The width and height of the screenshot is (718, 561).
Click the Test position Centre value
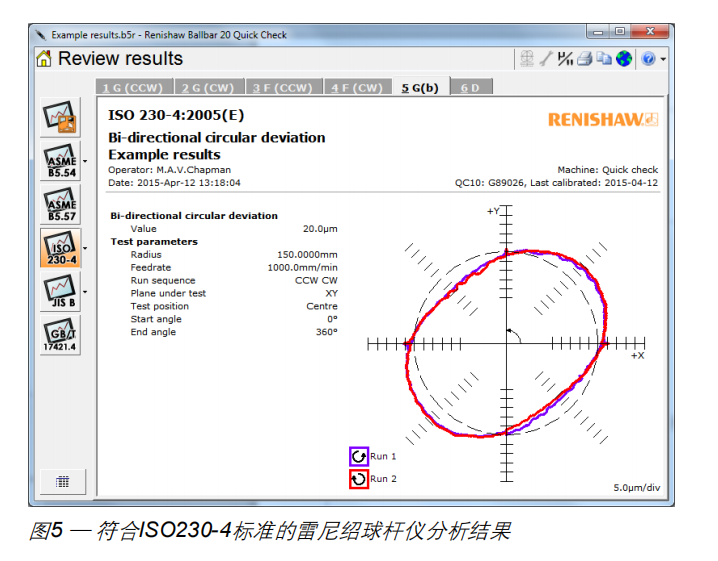(x=322, y=306)
